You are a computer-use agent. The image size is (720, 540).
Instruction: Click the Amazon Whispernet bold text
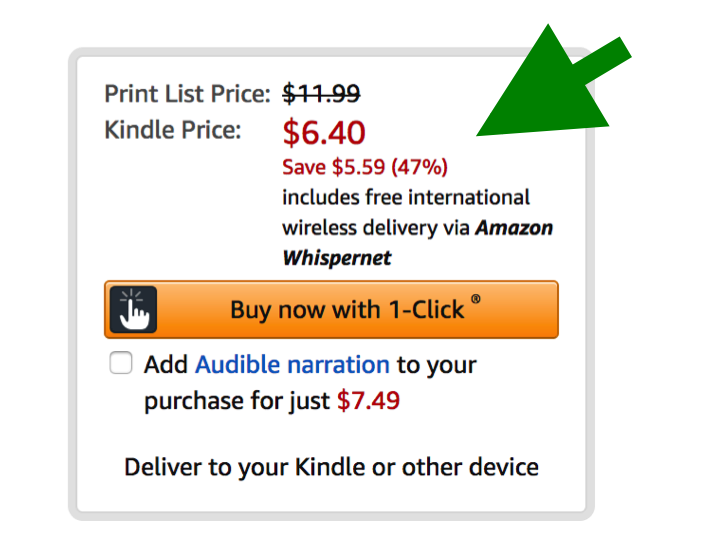417,242
